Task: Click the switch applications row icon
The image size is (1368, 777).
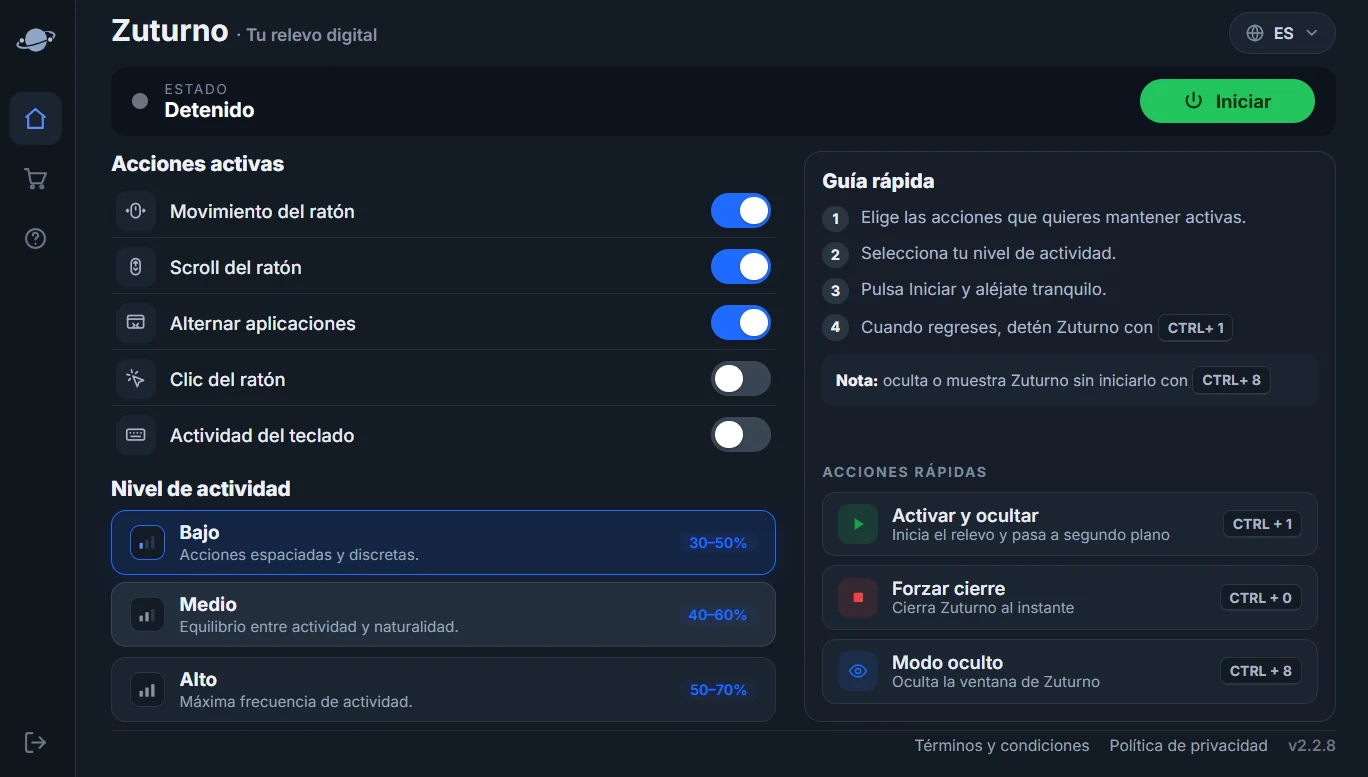Action: pyautogui.click(x=136, y=323)
